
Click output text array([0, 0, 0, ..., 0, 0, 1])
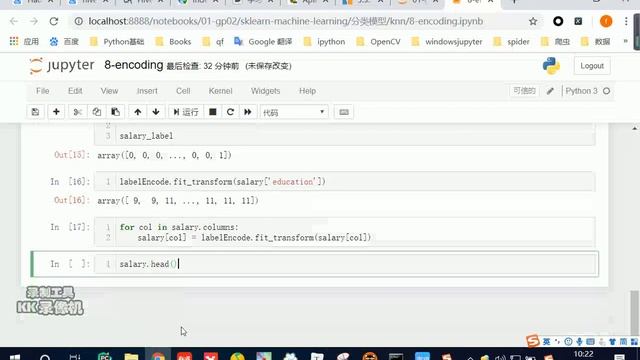click(164, 155)
